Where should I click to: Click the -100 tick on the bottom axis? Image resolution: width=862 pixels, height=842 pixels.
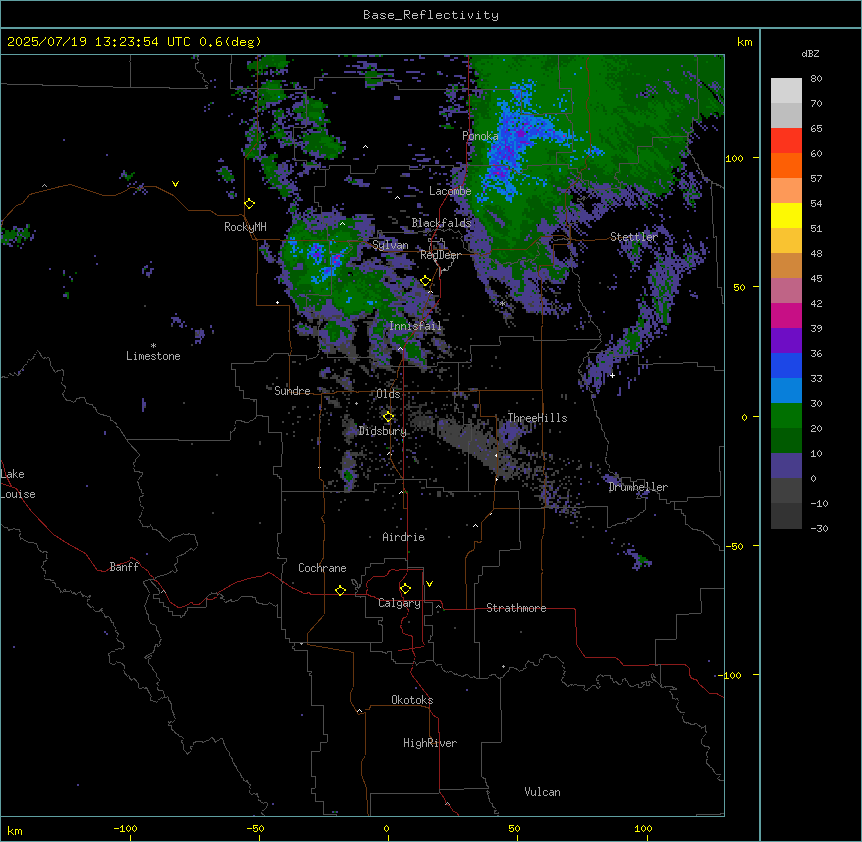click(125, 828)
